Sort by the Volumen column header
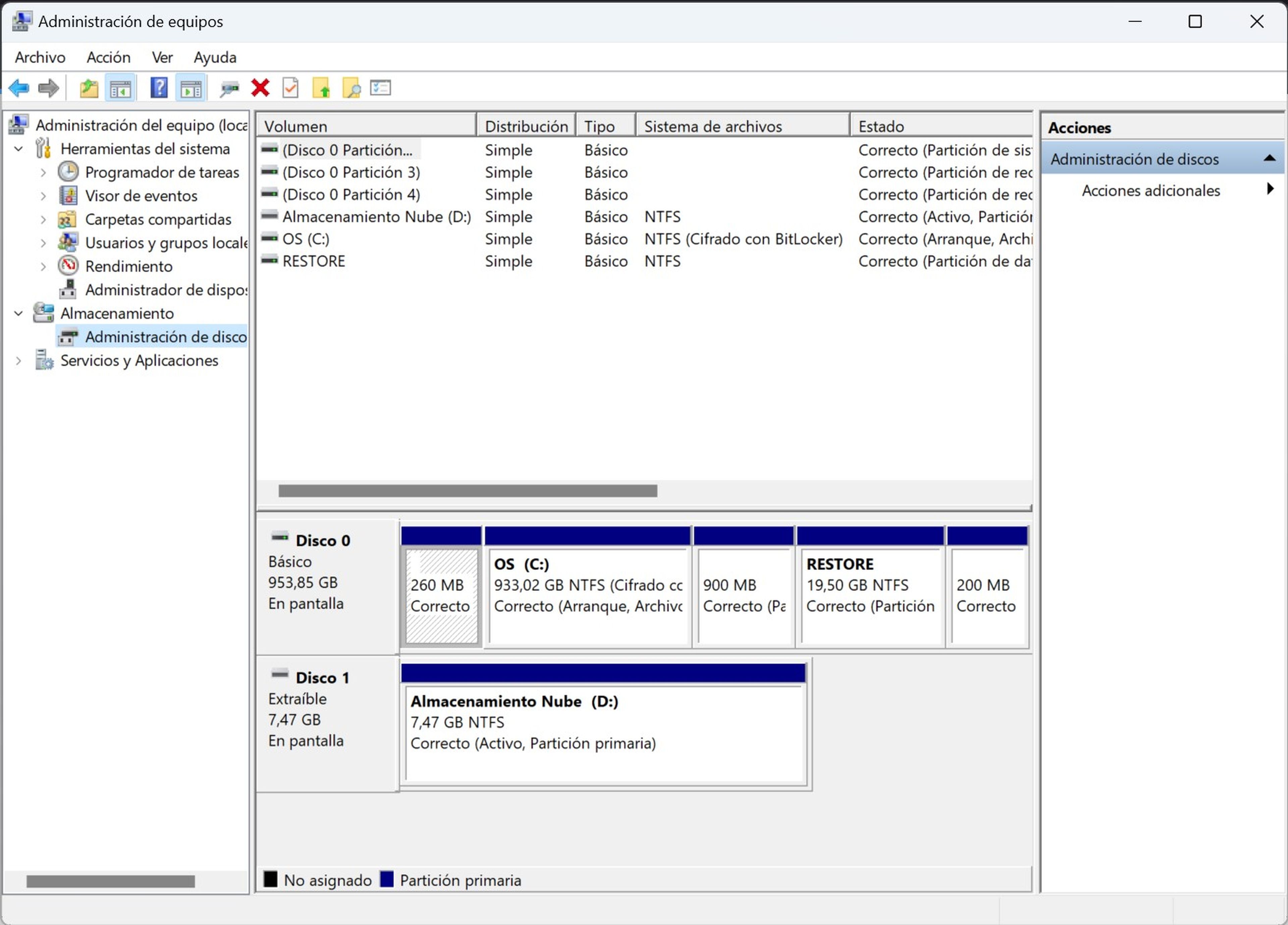Viewport: 1288px width, 925px height. click(x=366, y=125)
